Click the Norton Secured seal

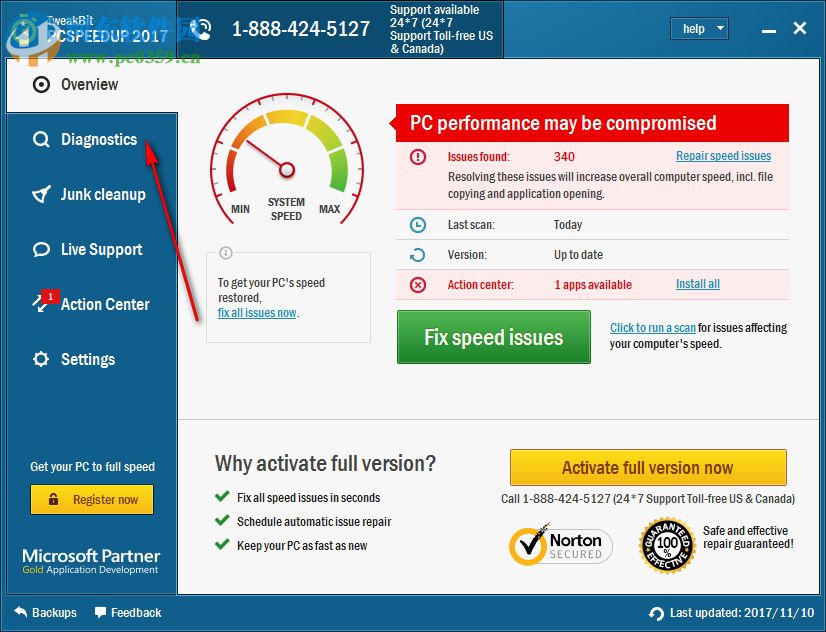coord(560,545)
